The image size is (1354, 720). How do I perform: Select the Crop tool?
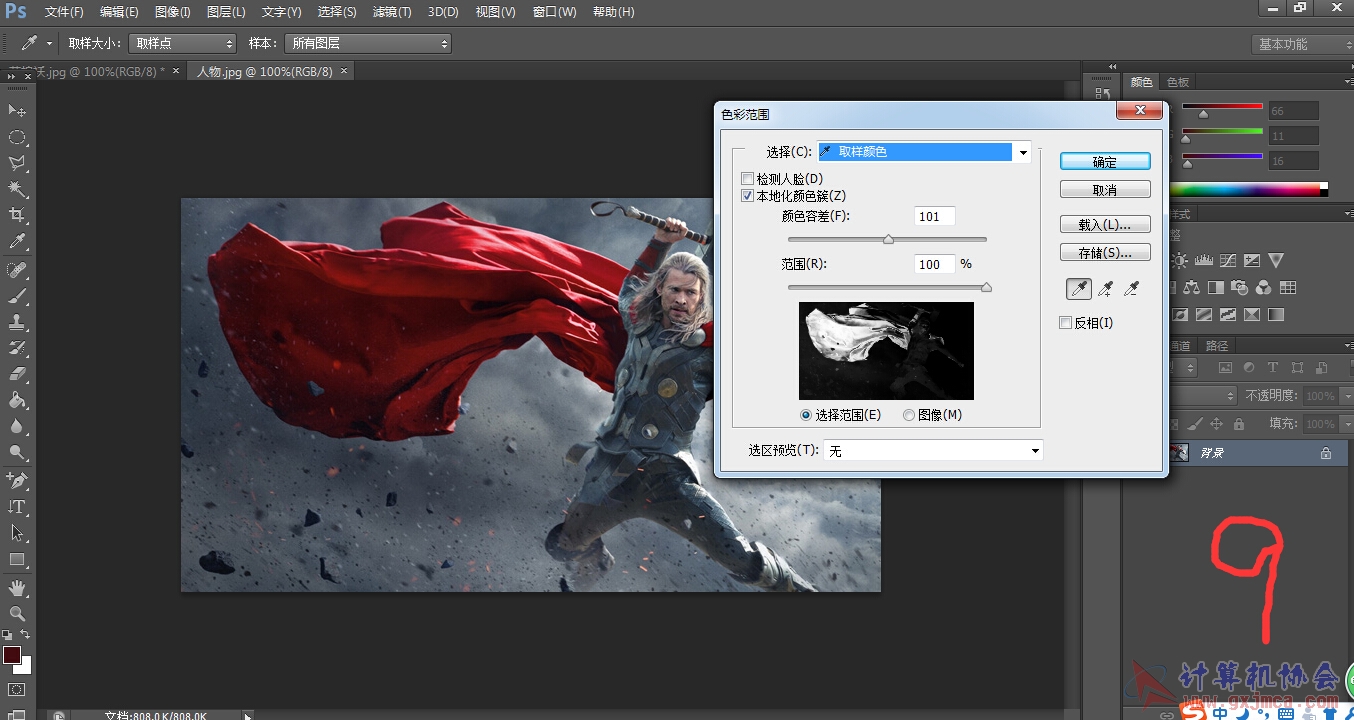(x=17, y=215)
